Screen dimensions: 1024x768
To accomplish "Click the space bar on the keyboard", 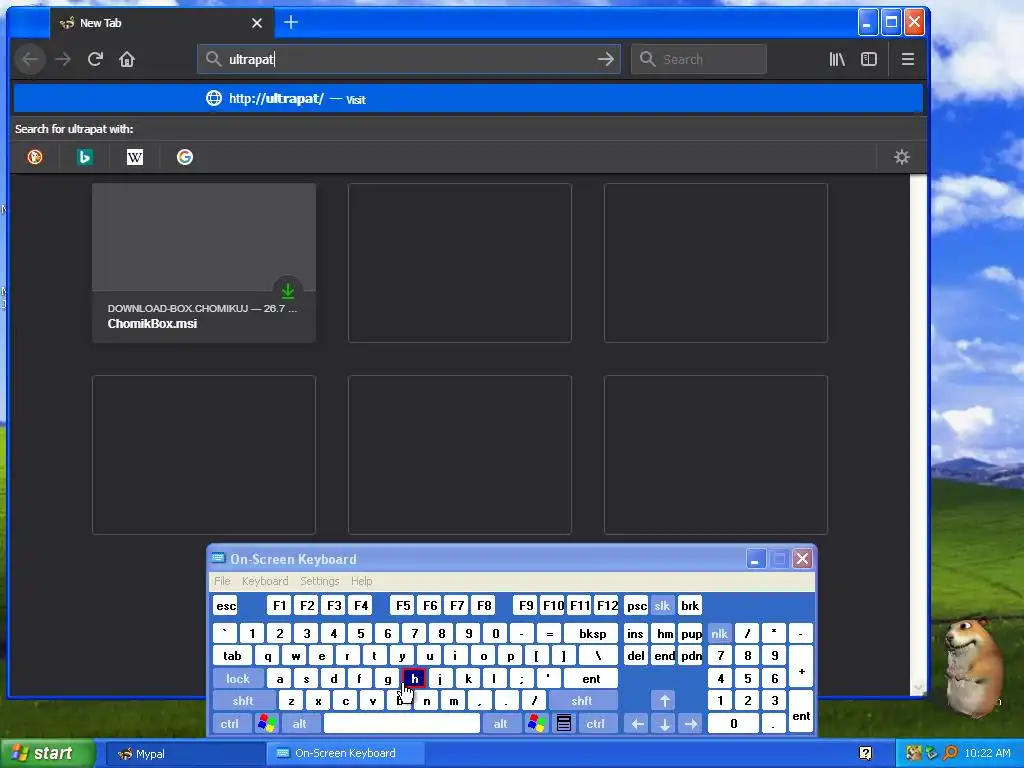I will click(x=402, y=724).
